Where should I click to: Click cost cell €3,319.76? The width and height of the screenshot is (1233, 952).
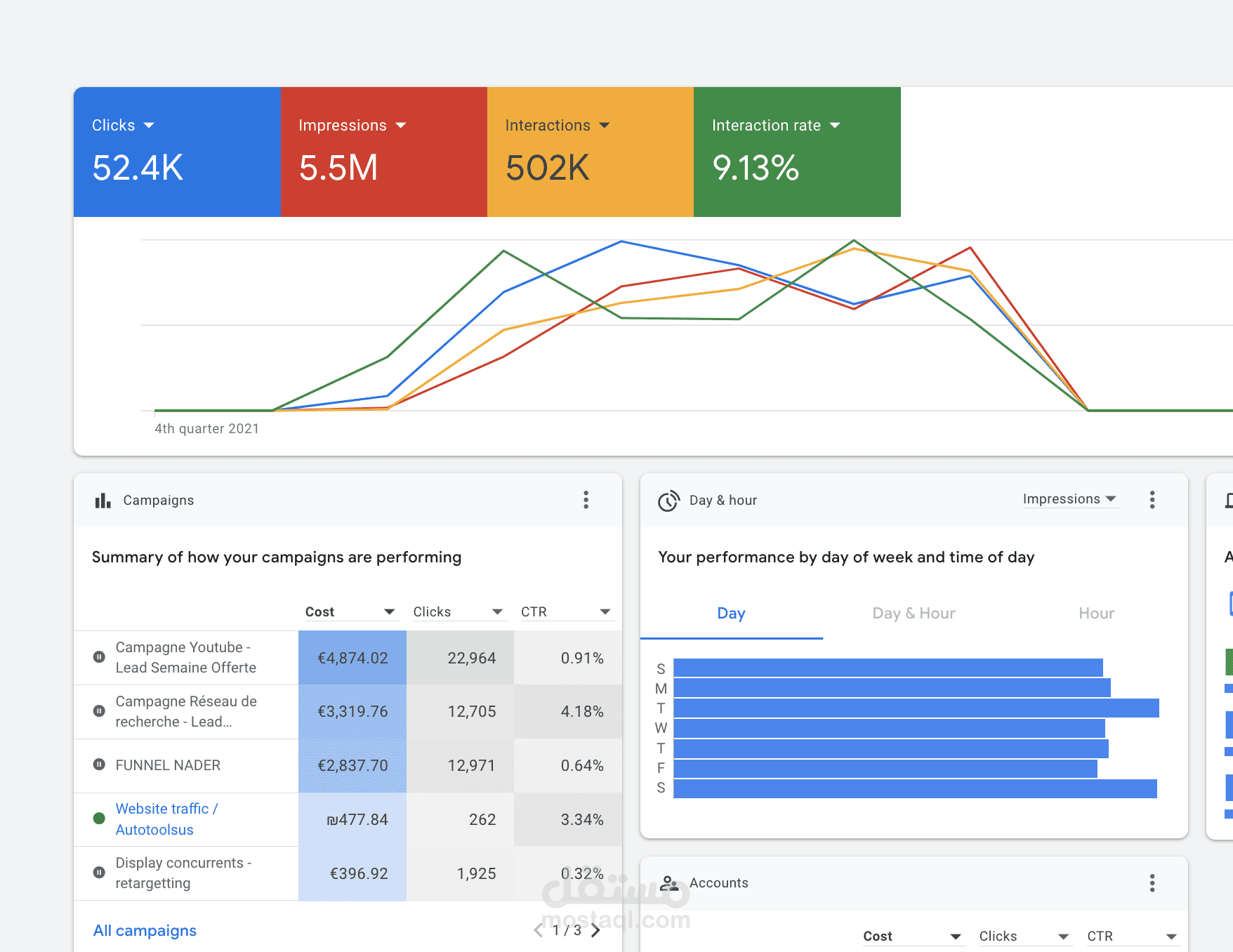click(x=352, y=711)
